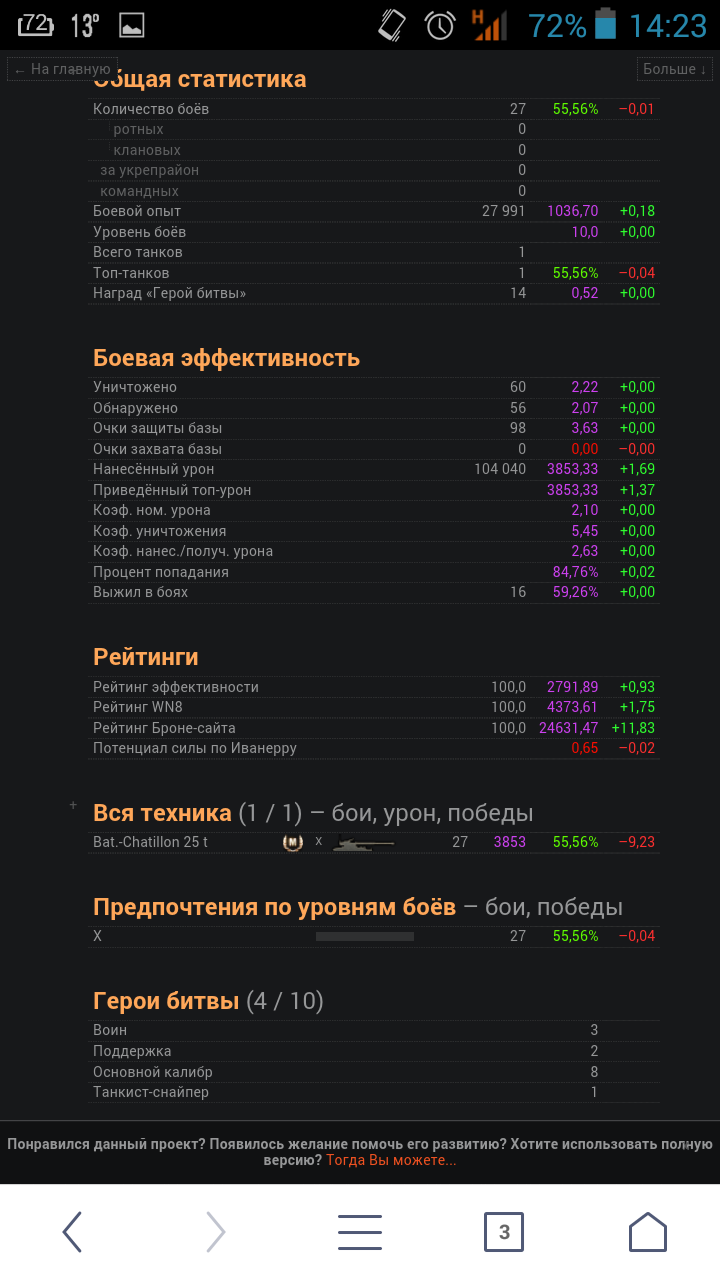This screenshot has height=1280, width=720.
Task: Tap the Предпочтения по уровням боёв heading
Action: pyautogui.click(x=274, y=907)
